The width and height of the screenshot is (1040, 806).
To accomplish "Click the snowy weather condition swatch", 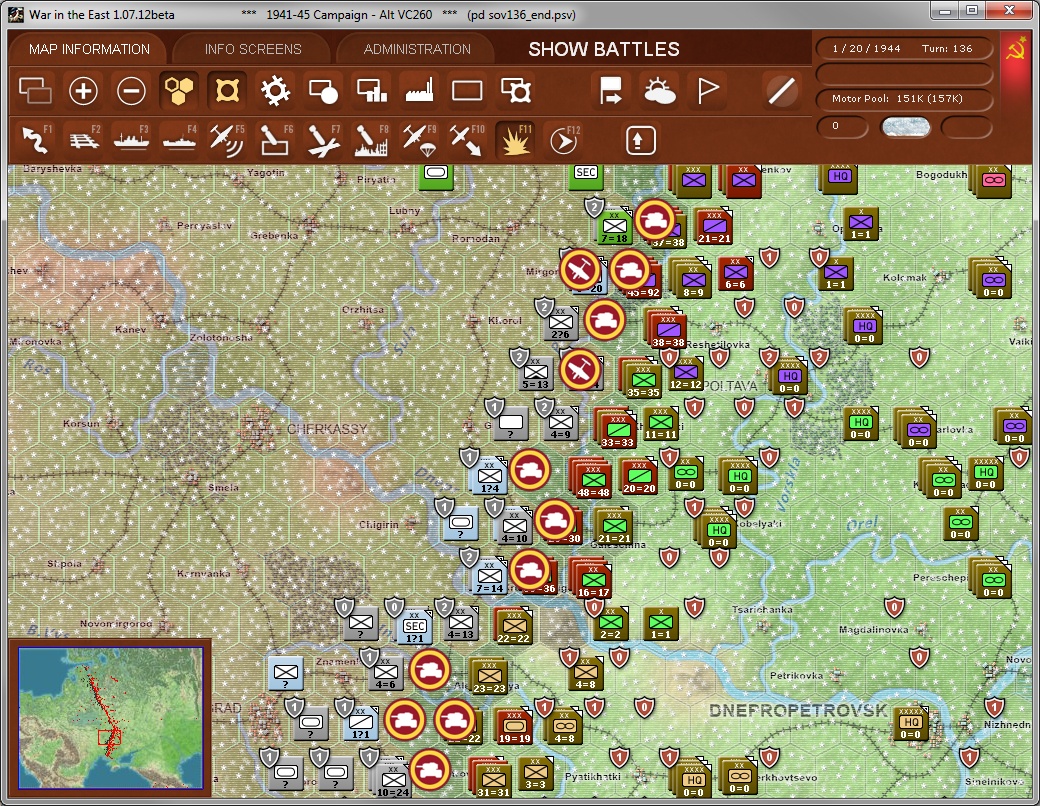I will (x=905, y=128).
